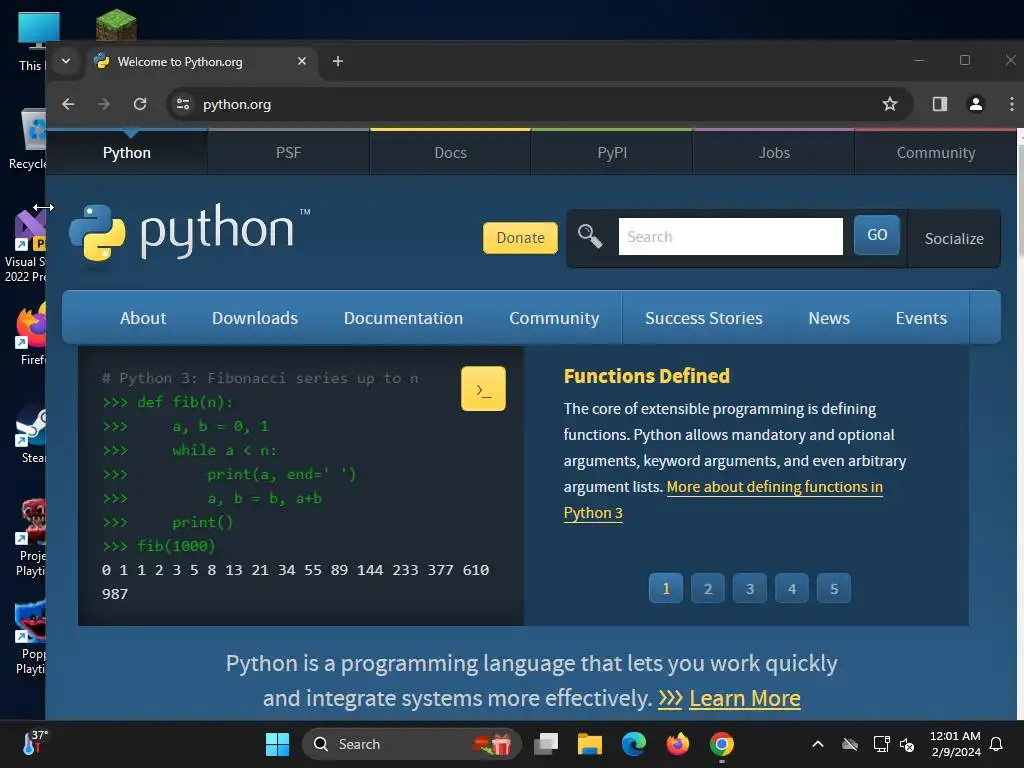Click the network tray icon
The height and width of the screenshot is (768, 1024).
pyautogui.click(x=881, y=744)
